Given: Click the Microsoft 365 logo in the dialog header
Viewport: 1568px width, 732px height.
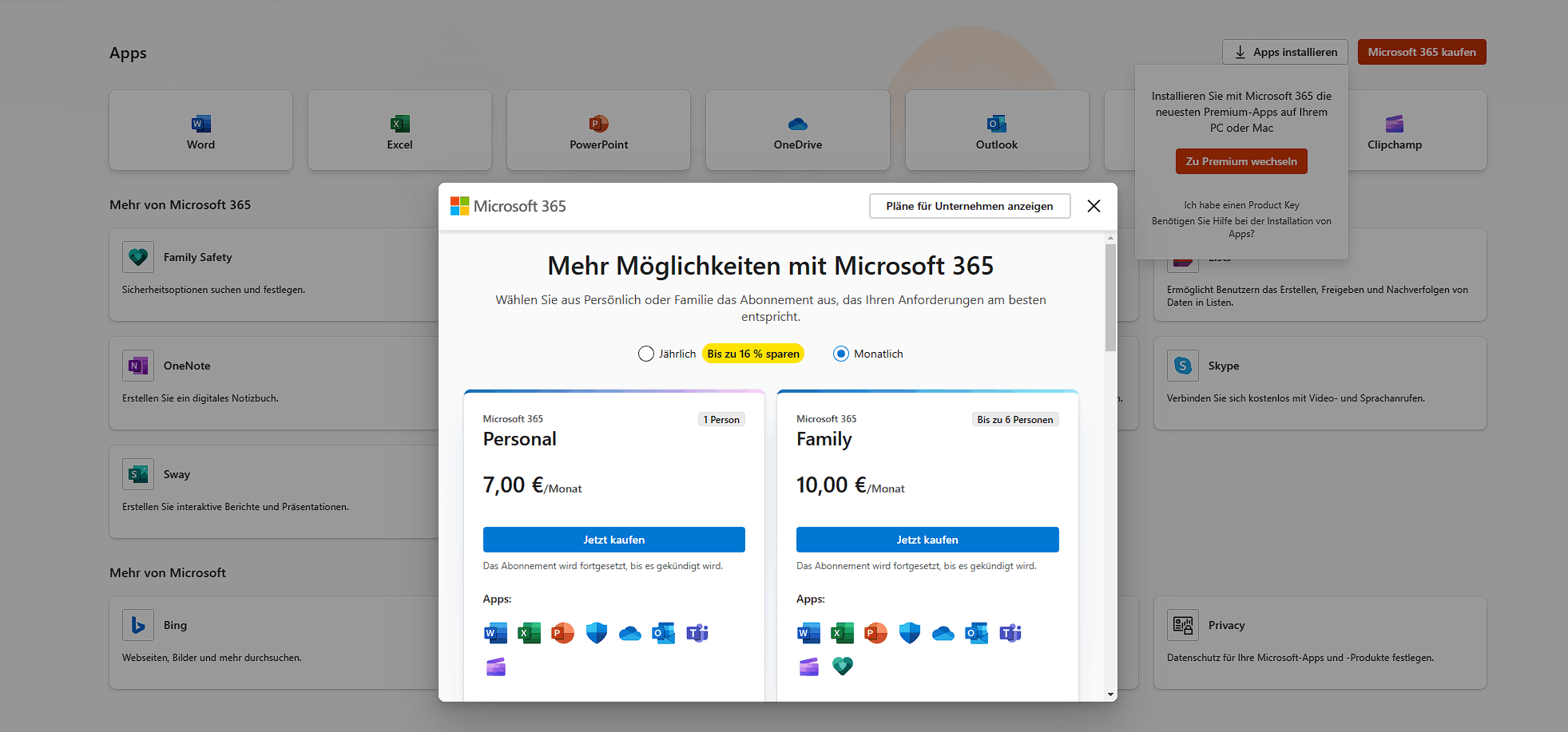Looking at the screenshot, I should [508, 206].
